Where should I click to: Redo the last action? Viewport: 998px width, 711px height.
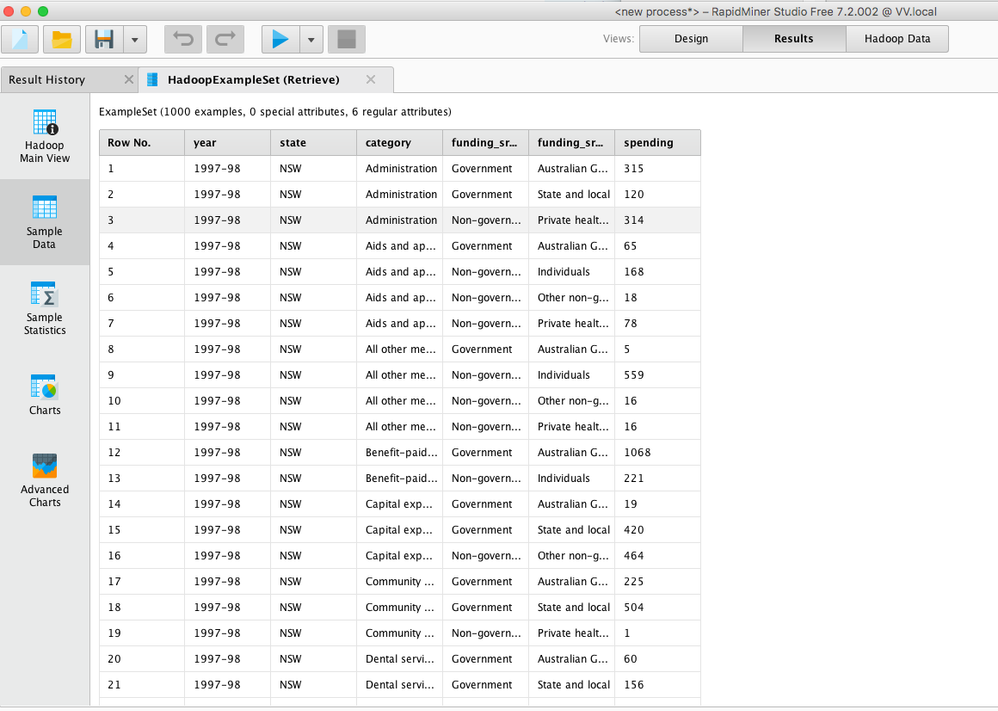pos(225,39)
